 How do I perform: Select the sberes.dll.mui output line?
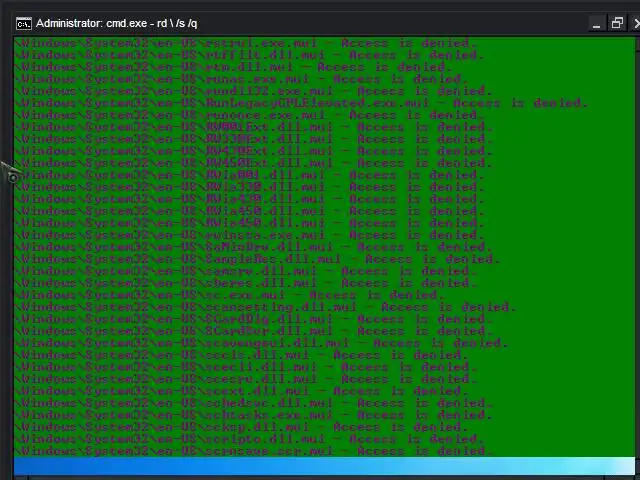(x=245, y=283)
